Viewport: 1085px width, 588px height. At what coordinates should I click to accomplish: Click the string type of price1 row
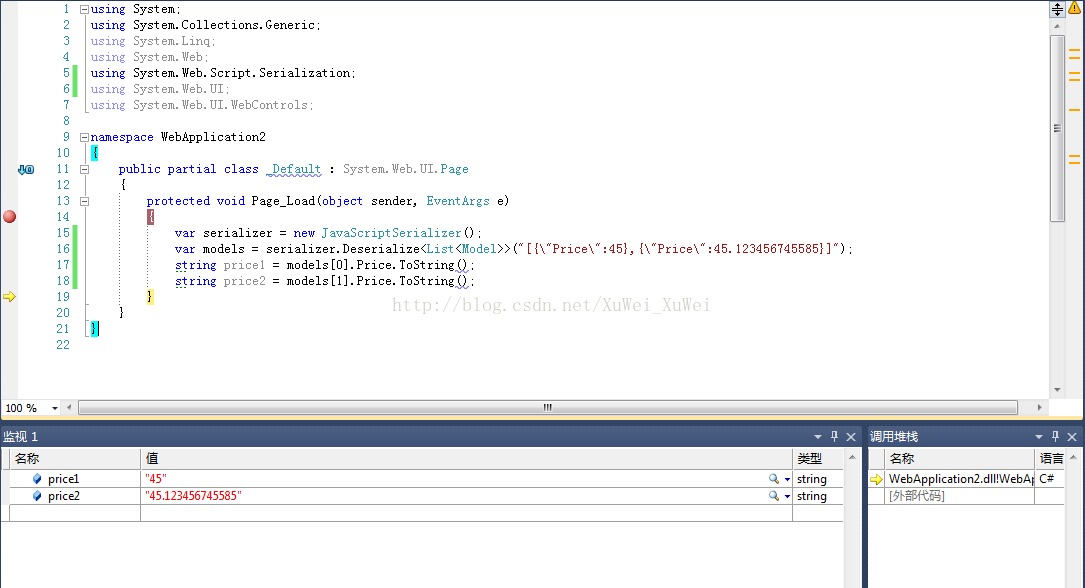click(812, 479)
